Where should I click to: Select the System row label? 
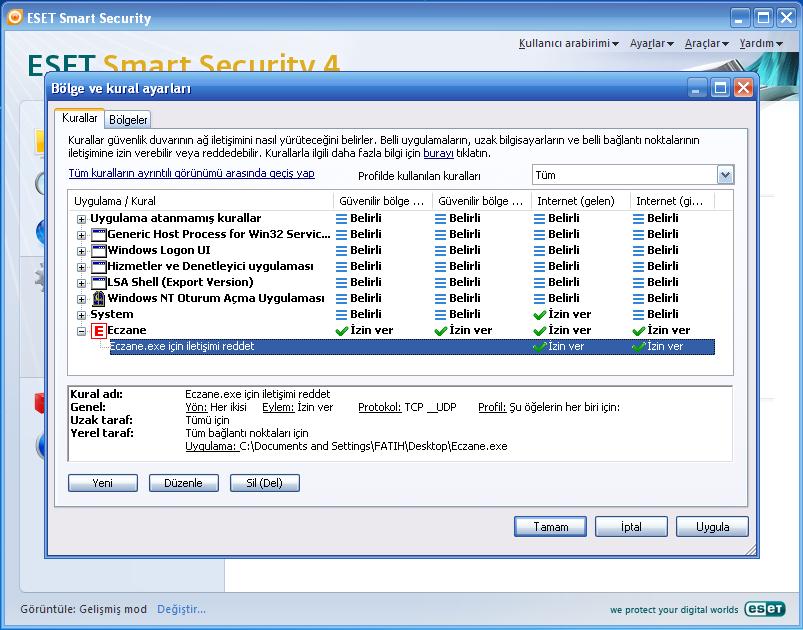pos(112,314)
